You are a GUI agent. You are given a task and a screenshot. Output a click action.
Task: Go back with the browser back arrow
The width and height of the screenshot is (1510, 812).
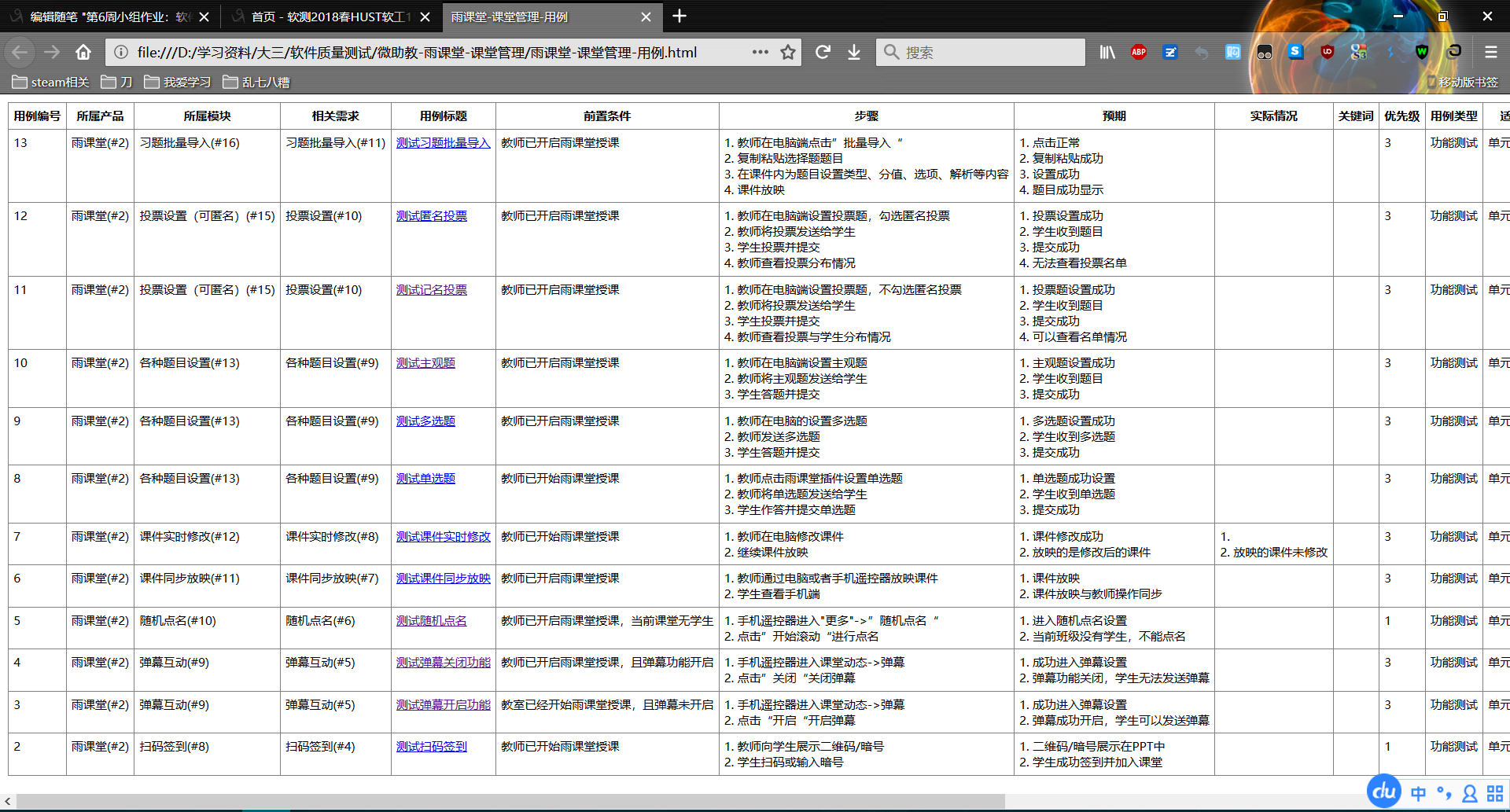[x=20, y=52]
